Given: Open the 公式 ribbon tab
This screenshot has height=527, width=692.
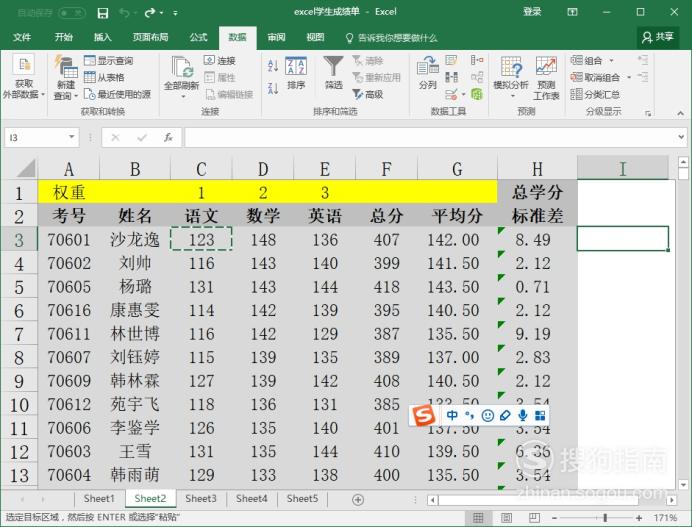Looking at the screenshot, I should pos(198,37).
